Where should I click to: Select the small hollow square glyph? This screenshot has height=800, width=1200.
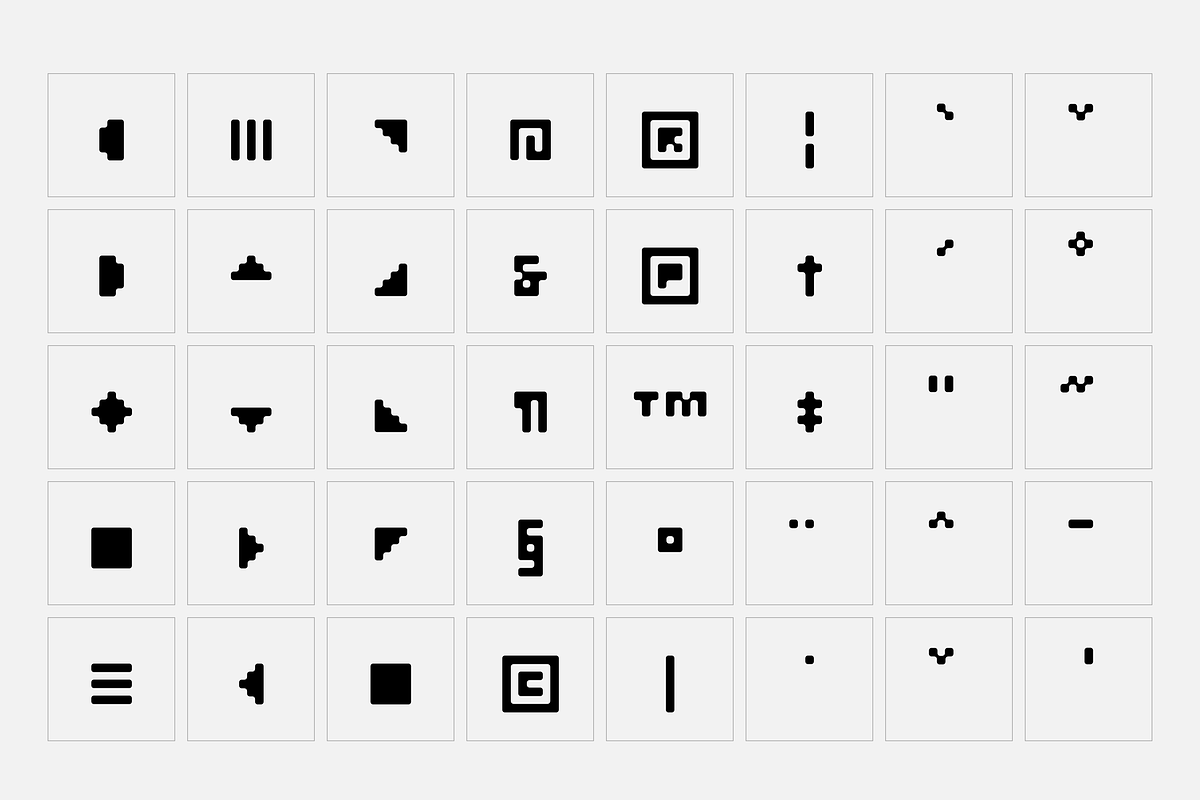pos(670,540)
